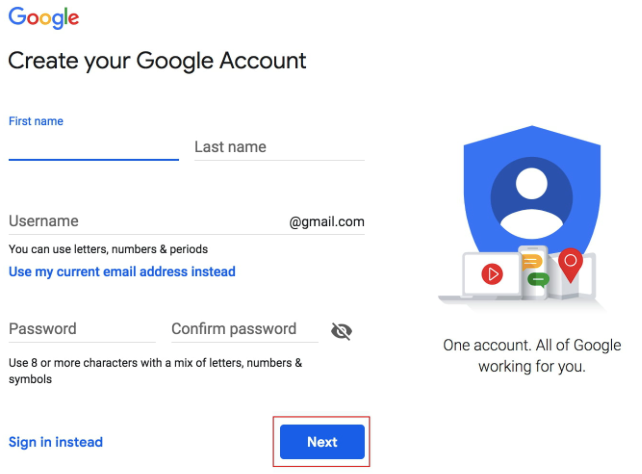The image size is (642, 474).
Task: Click the person avatar inside the shield
Action: [531, 197]
